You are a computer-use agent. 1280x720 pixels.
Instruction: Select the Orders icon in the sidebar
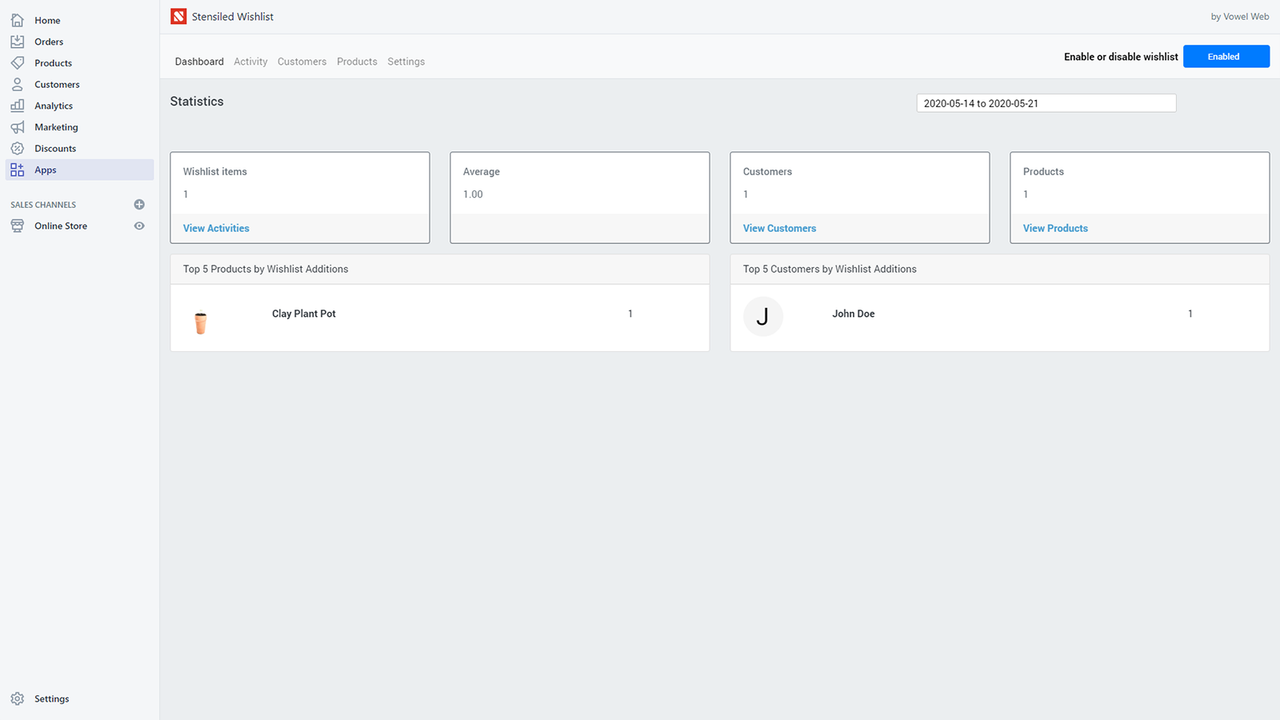click(x=18, y=41)
